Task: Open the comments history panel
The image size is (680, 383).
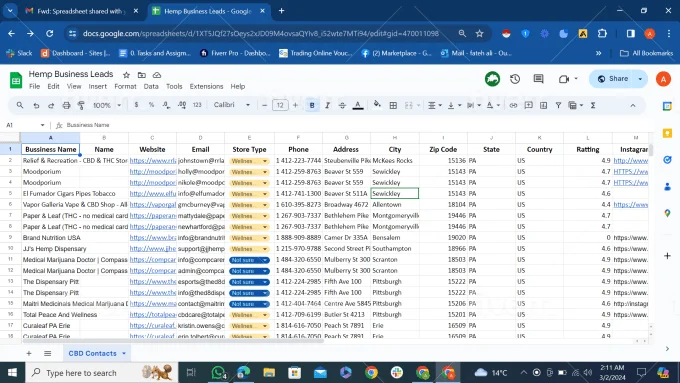Action: pyautogui.click(x=538, y=79)
